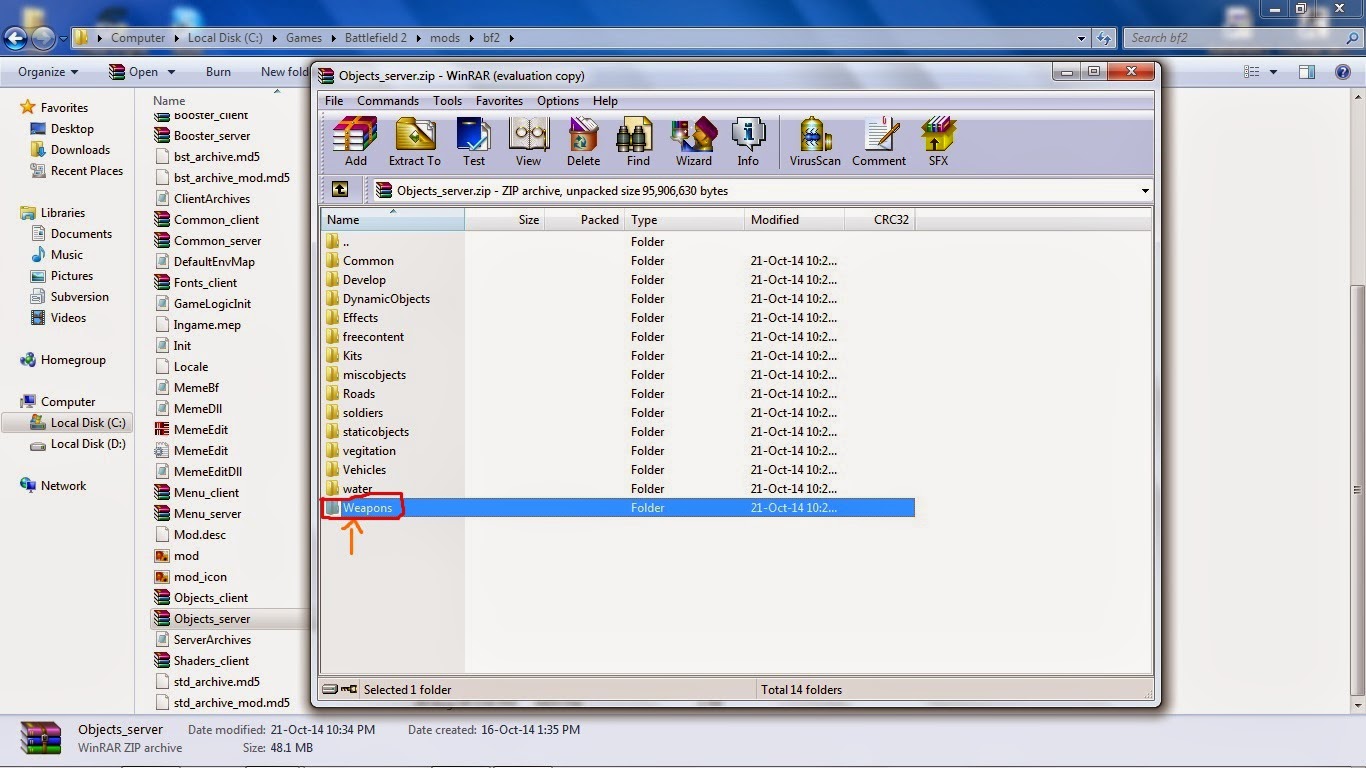1366x768 pixels.
Task: Run VirusScan on the archive
Action: [x=815, y=141]
